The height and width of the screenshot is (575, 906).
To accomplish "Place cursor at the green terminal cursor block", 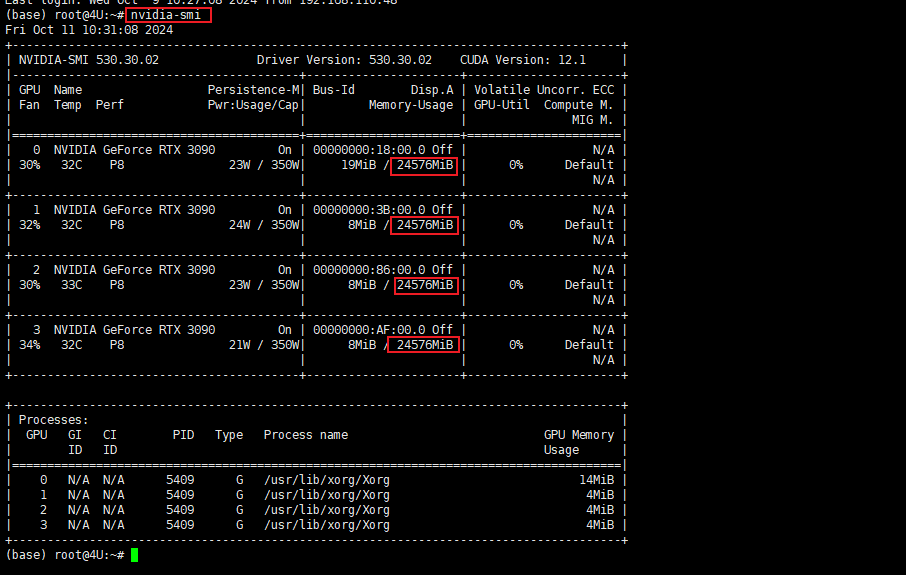I will pos(135,555).
